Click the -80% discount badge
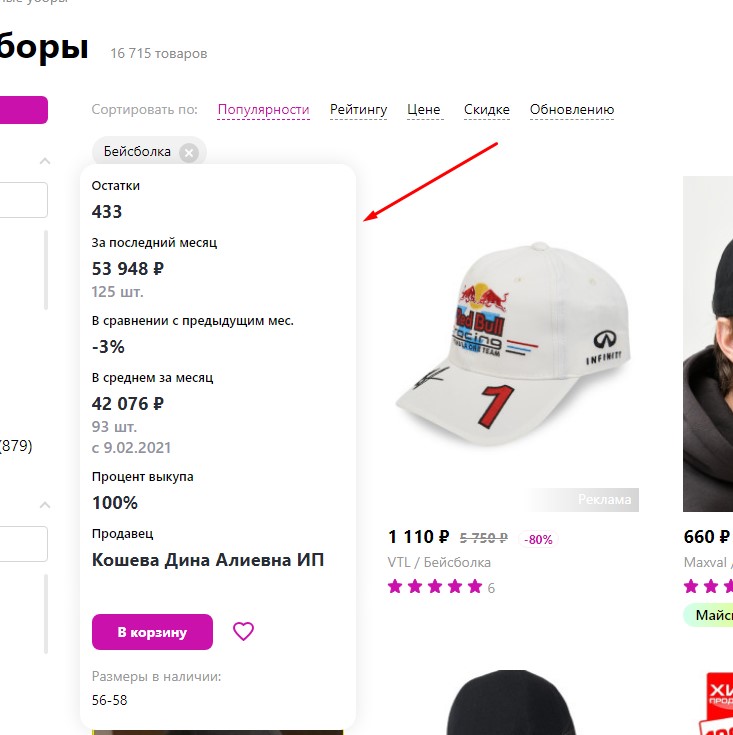Image resolution: width=733 pixels, height=735 pixels. (x=539, y=539)
